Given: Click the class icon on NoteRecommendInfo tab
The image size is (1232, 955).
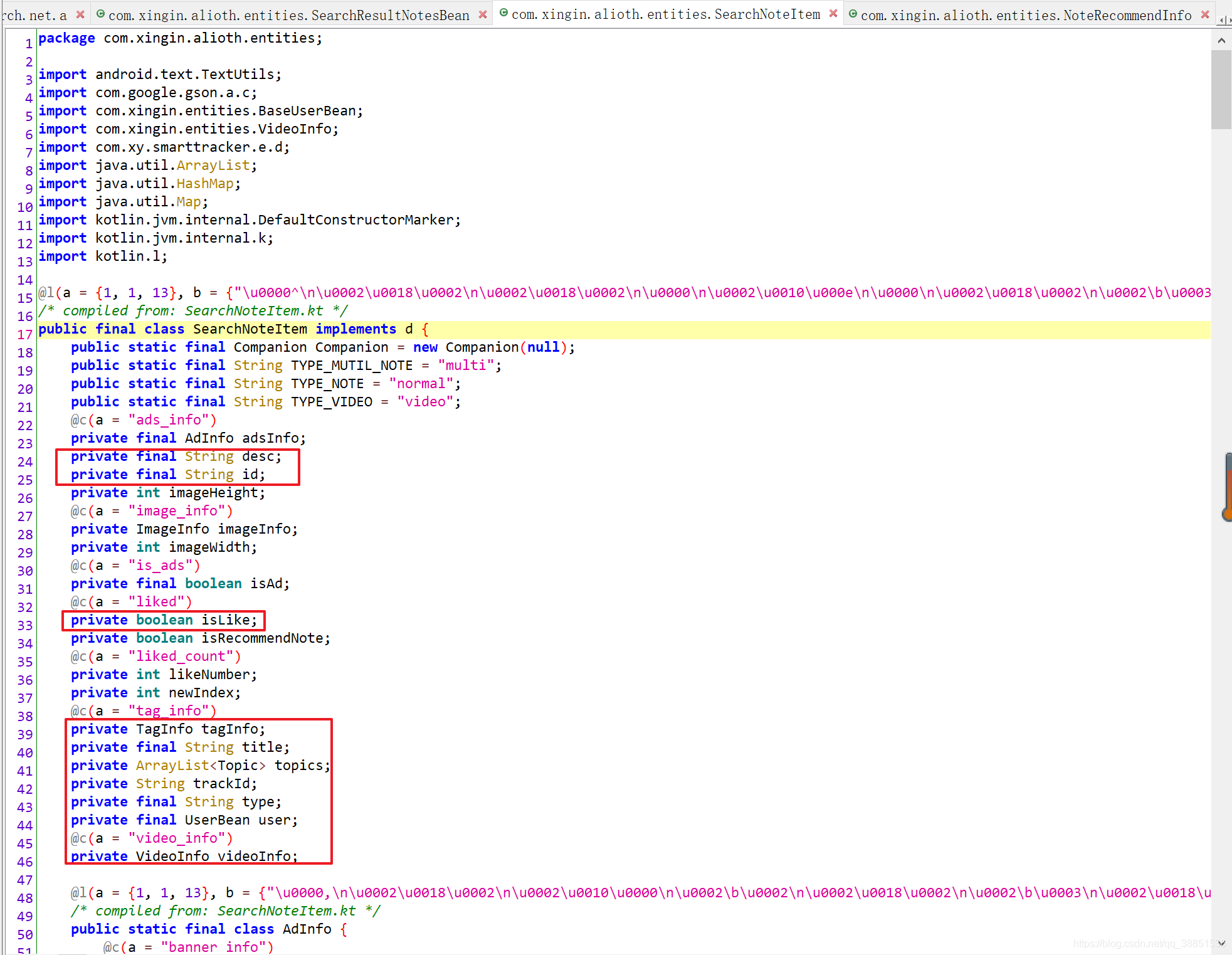Looking at the screenshot, I should pyautogui.click(x=853, y=14).
